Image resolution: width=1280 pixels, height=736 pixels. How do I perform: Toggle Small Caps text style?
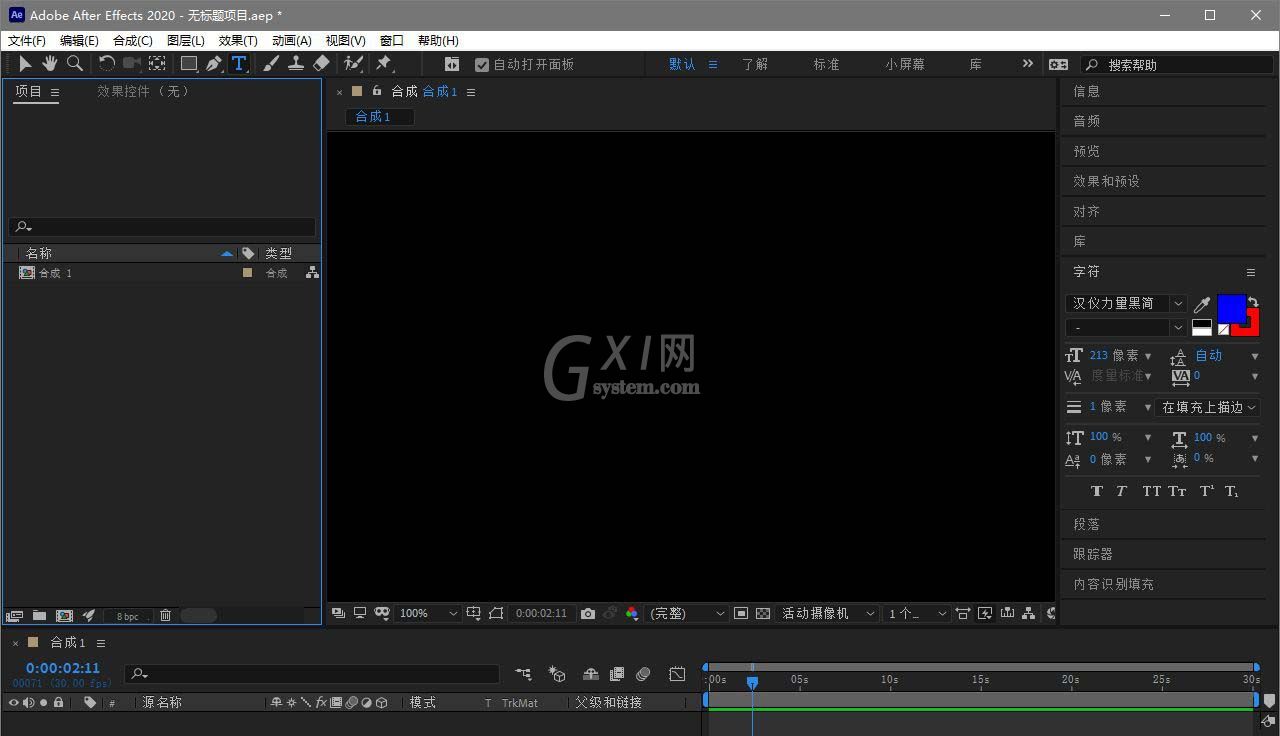coord(1177,491)
